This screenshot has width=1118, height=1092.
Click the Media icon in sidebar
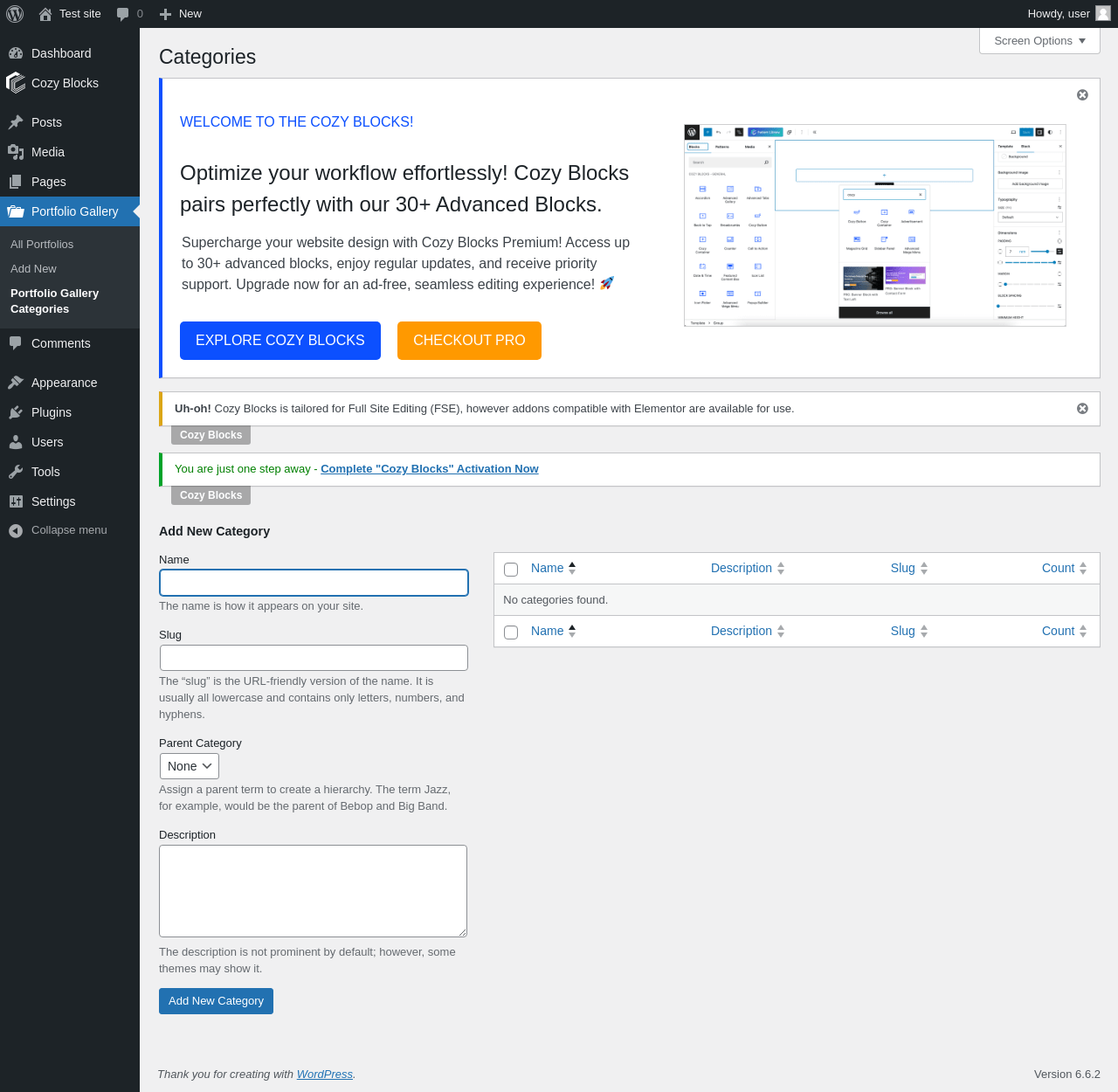pyautogui.click(x=16, y=152)
